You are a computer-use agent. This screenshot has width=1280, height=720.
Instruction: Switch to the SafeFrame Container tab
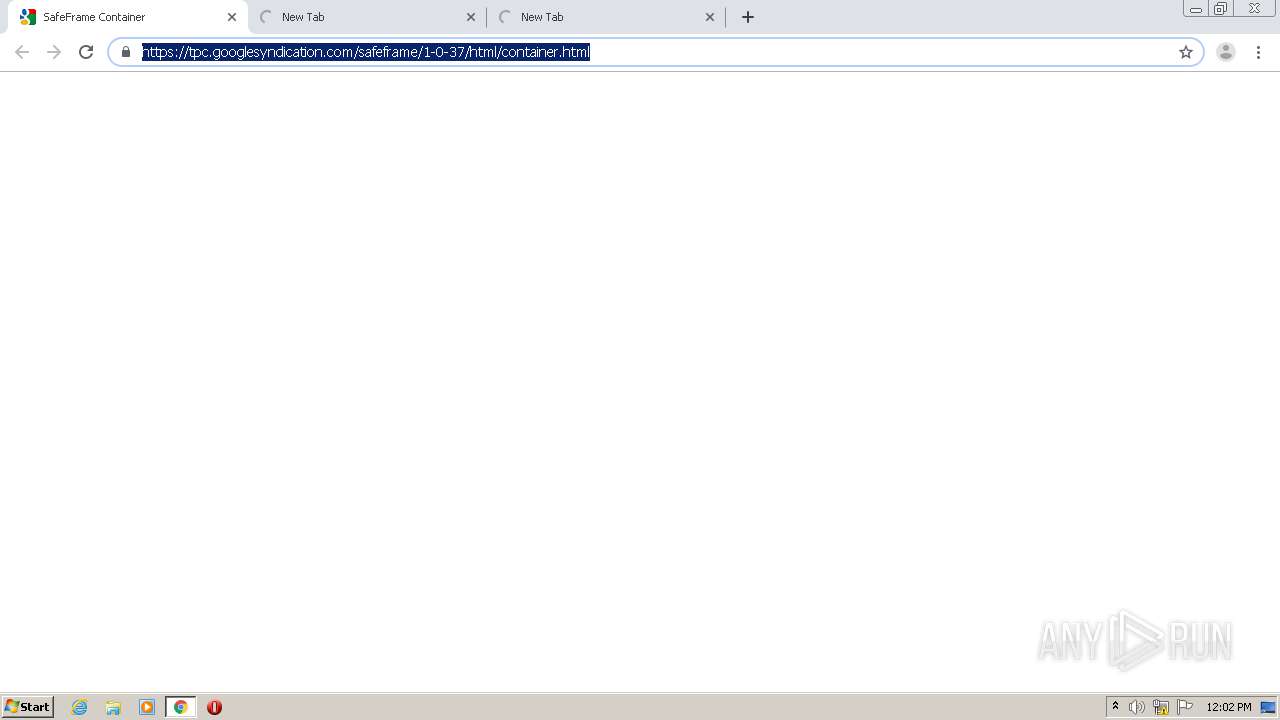128,17
